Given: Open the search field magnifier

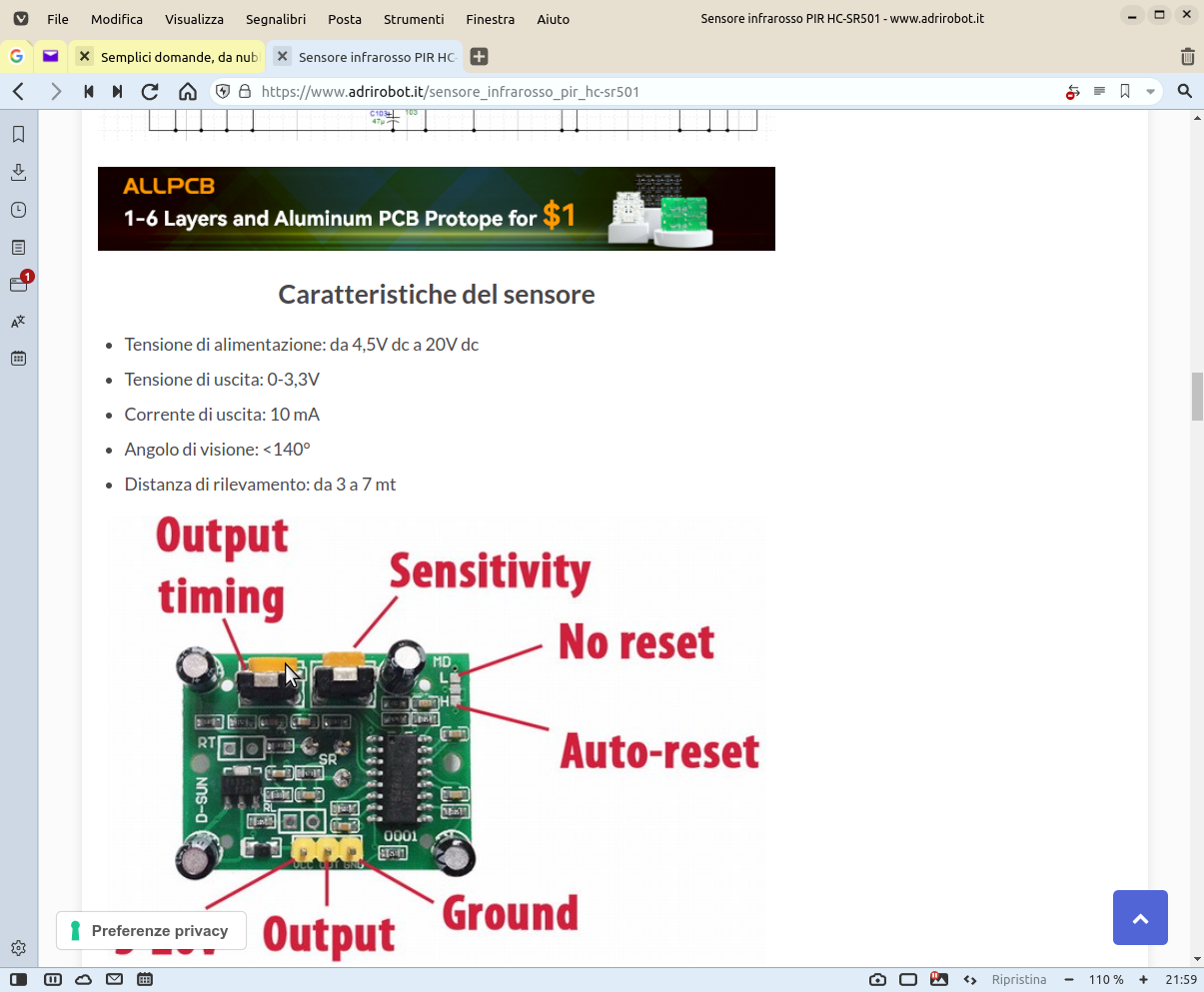Looking at the screenshot, I should (1185, 91).
